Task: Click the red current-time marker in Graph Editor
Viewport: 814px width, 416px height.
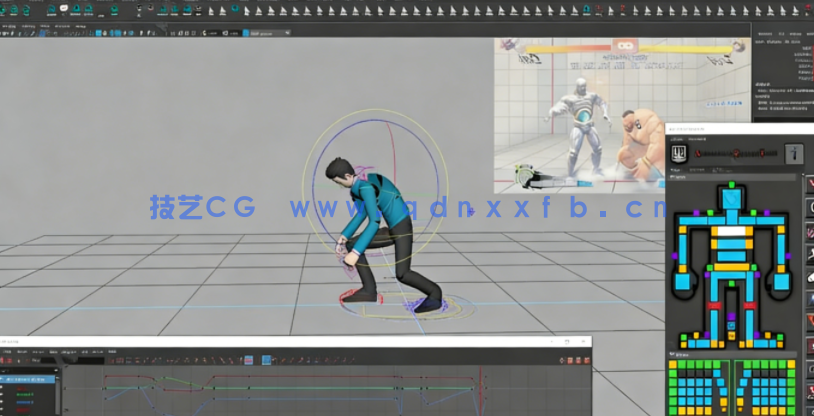Action: (x=480, y=390)
